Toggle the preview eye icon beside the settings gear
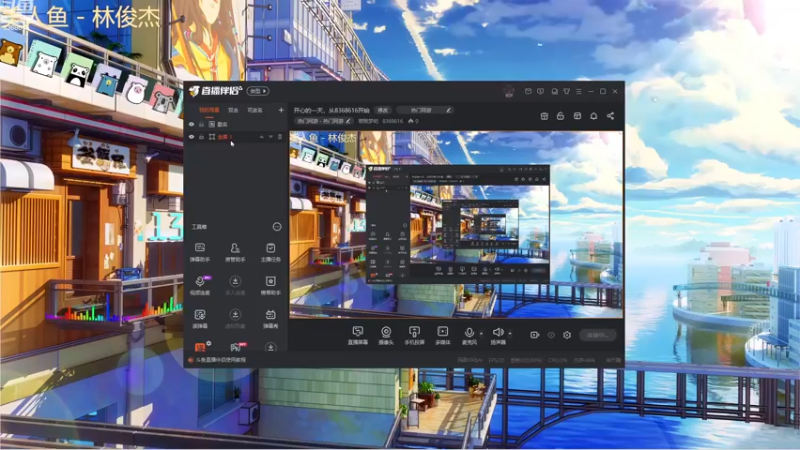Image resolution: width=800 pixels, height=450 pixels. click(x=551, y=335)
